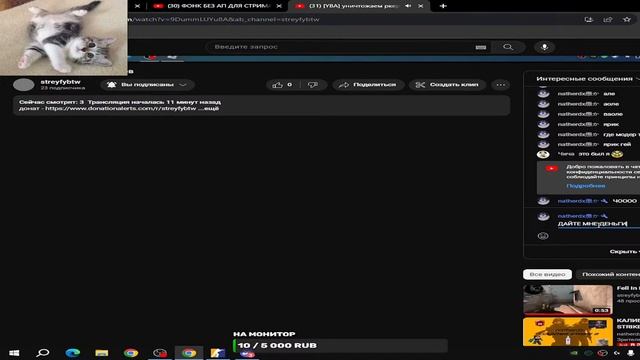Viewport: 640px width, 360px height.
Task: Open the red-black round app in taskbar
Action: pos(160,353)
